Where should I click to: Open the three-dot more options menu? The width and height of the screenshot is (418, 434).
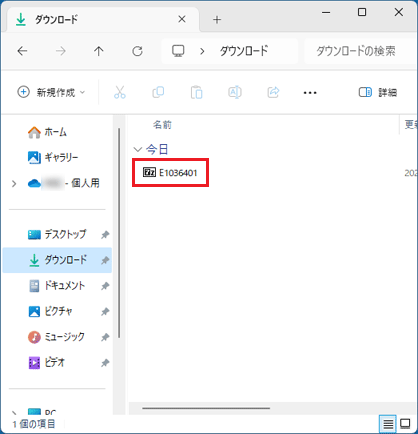coord(310,93)
